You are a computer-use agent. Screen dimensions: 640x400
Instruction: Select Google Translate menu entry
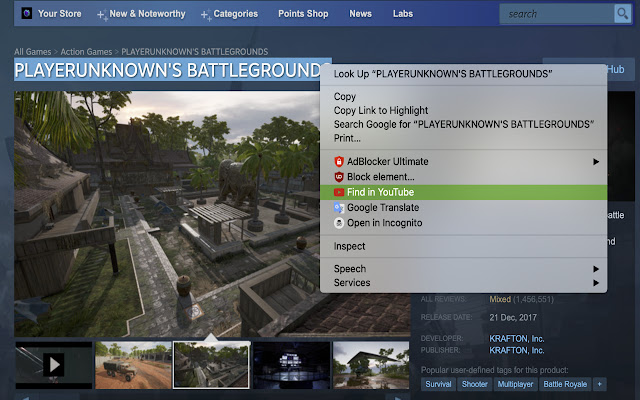pyautogui.click(x=463, y=208)
